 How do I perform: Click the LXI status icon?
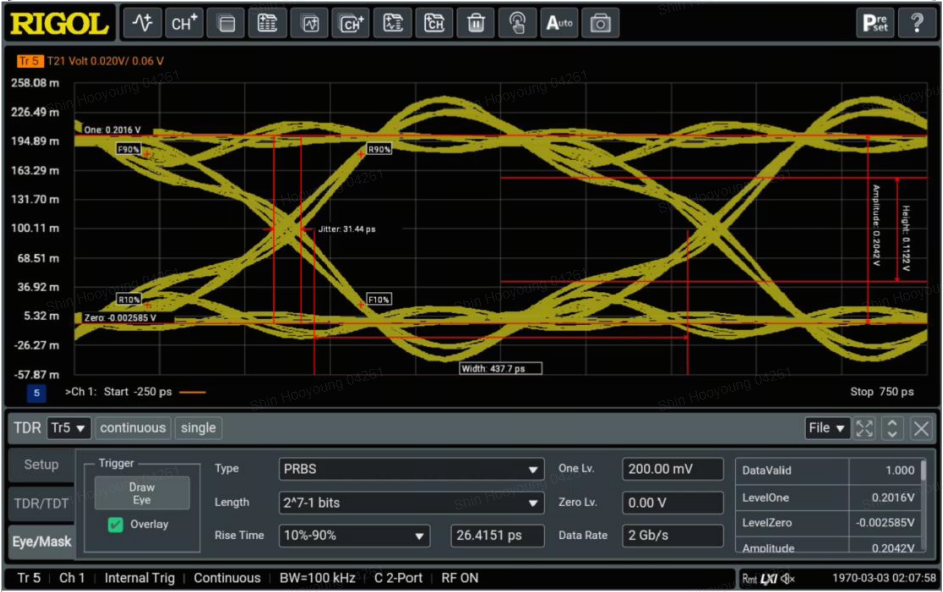[769, 579]
